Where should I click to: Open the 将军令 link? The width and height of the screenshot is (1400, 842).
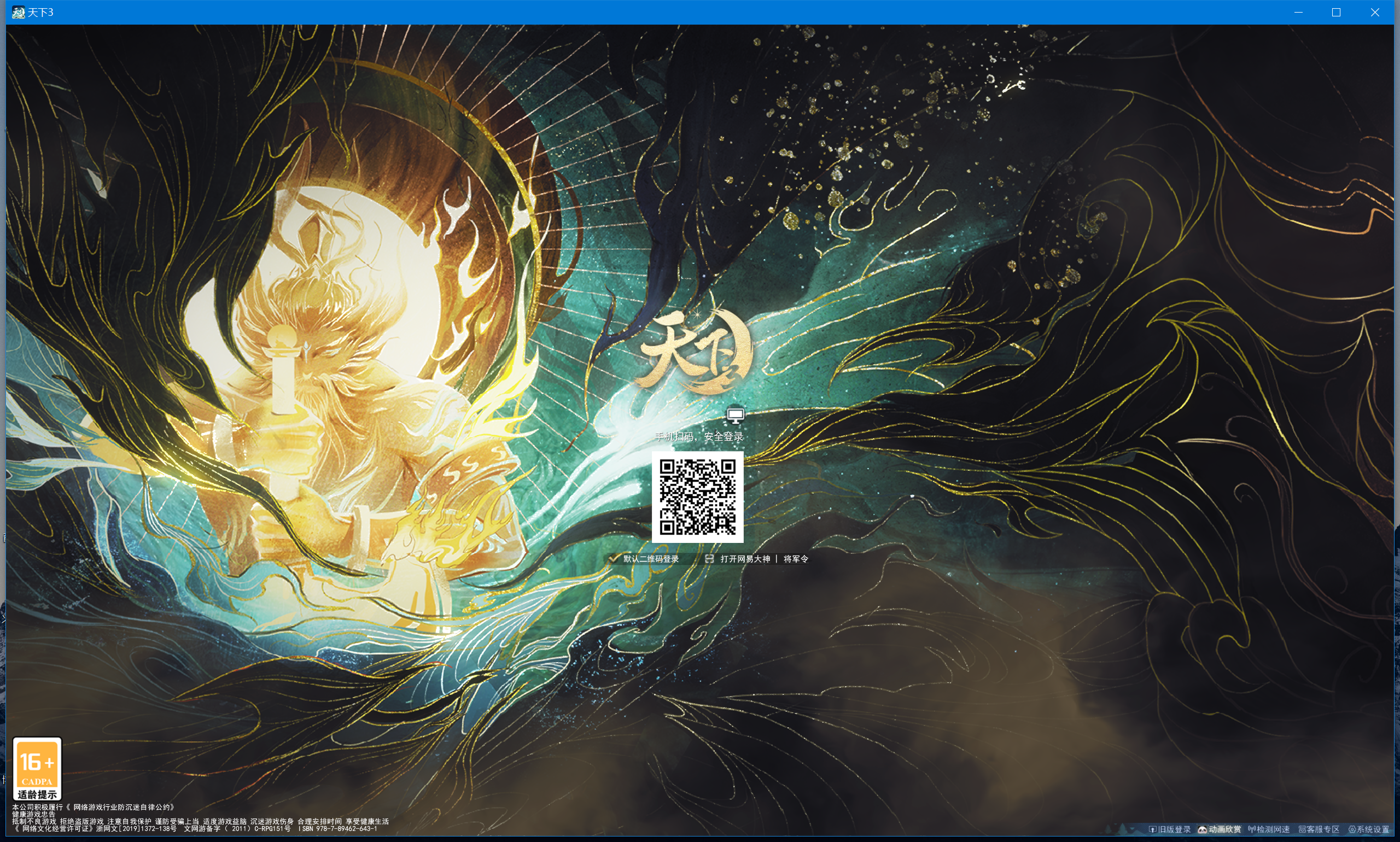click(x=796, y=559)
